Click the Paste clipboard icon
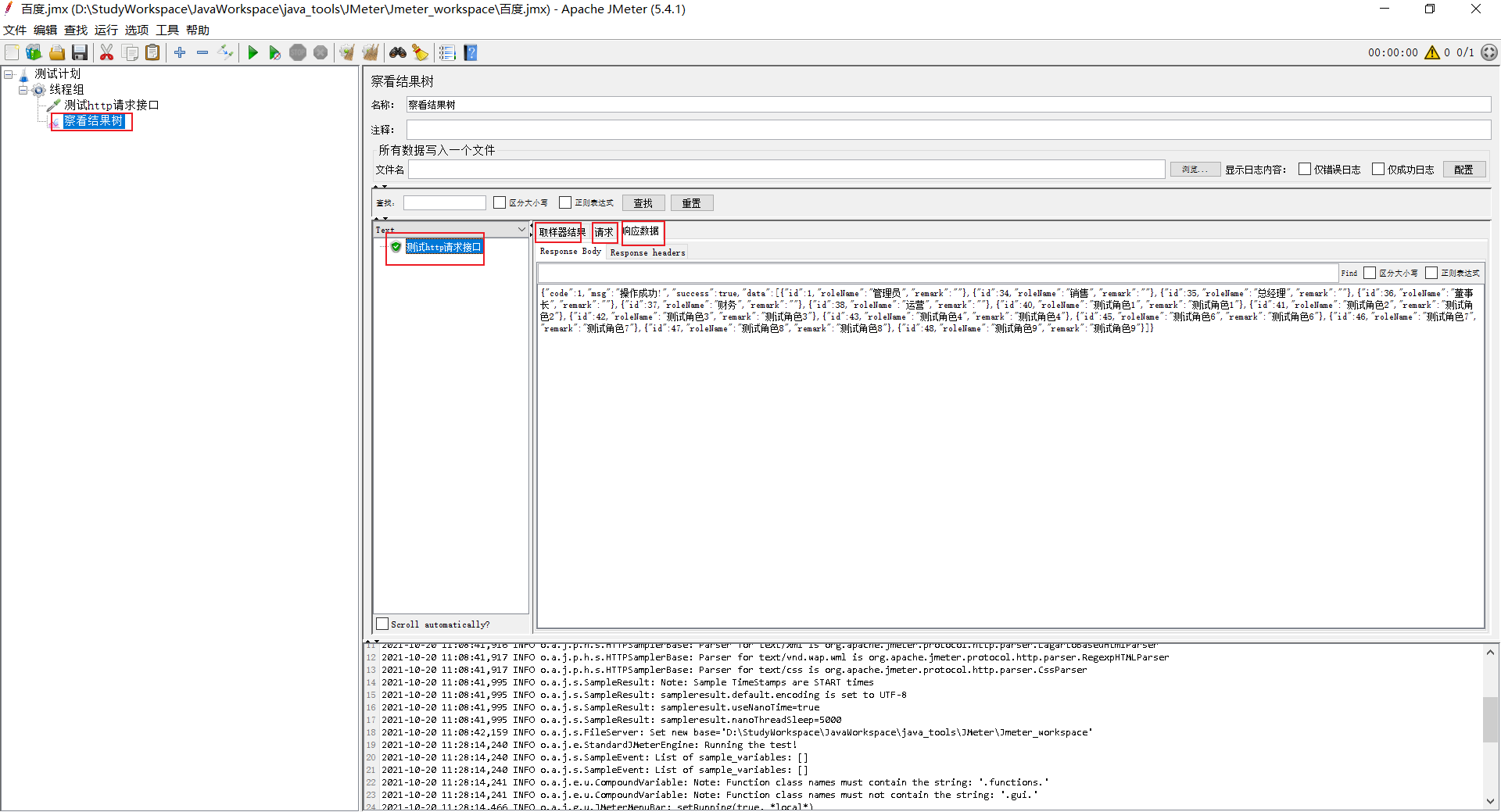Screen dimensions: 1501x812 pos(152,52)
